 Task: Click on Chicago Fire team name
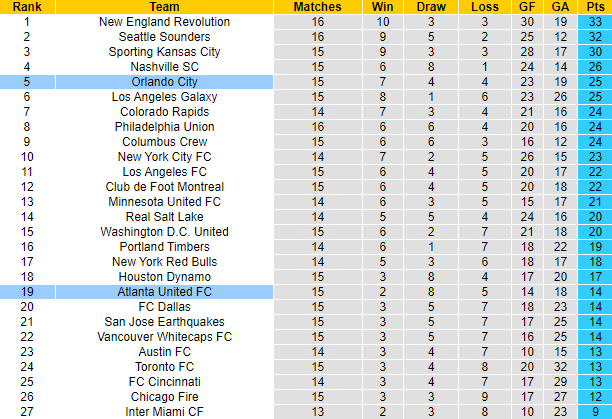164,396
